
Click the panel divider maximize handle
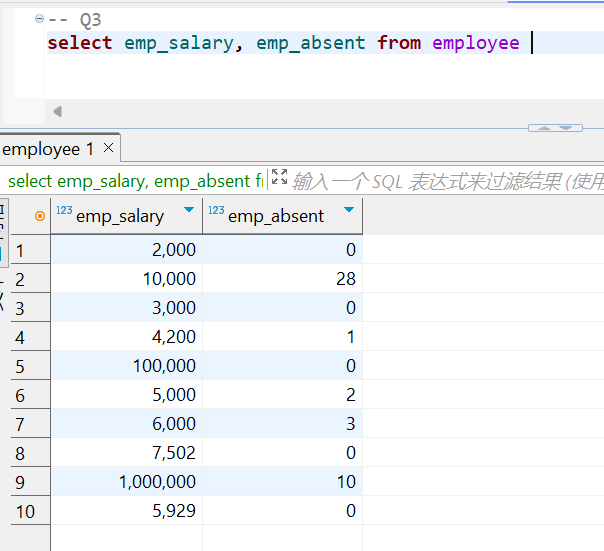554,128
